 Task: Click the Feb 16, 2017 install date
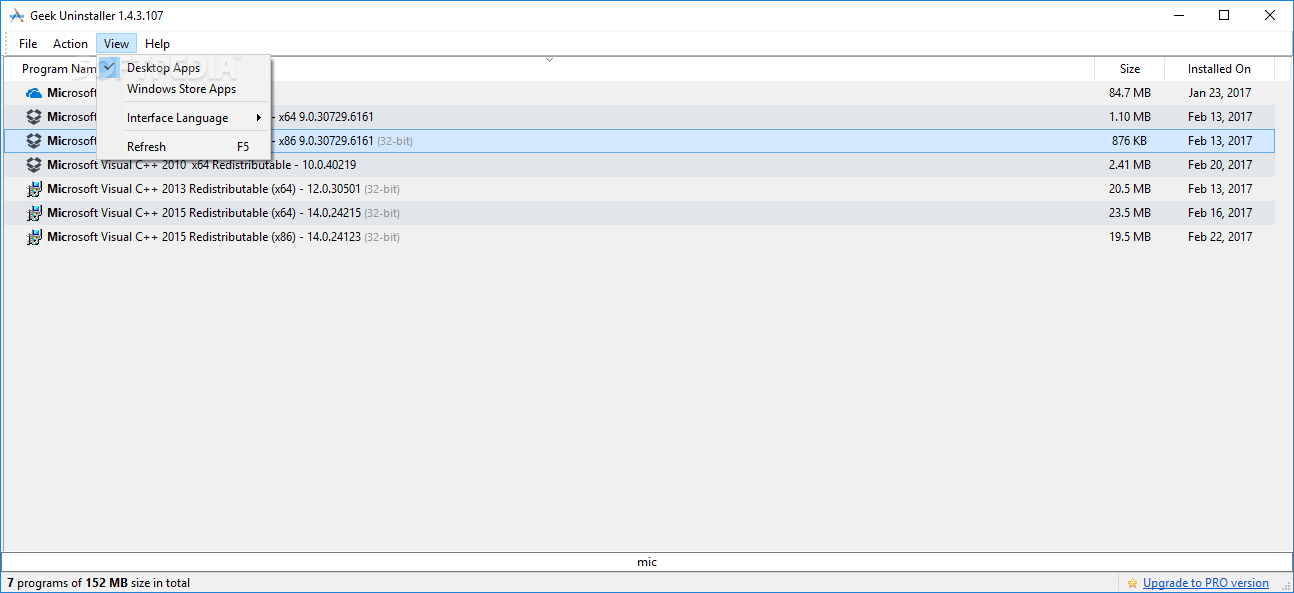tap(1219, 213)
